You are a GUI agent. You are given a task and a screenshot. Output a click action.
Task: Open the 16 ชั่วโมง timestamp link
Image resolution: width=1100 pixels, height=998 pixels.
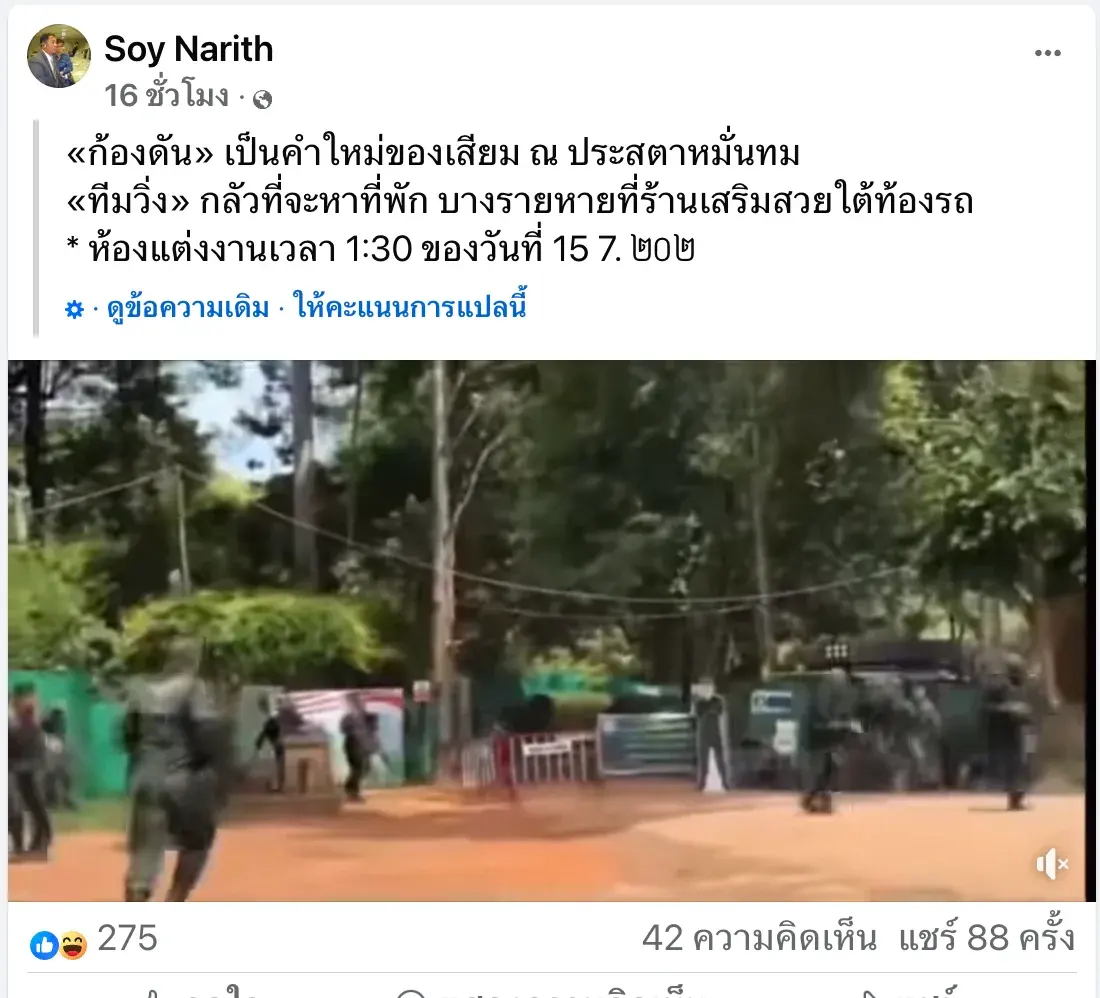(x=167, y=95)
